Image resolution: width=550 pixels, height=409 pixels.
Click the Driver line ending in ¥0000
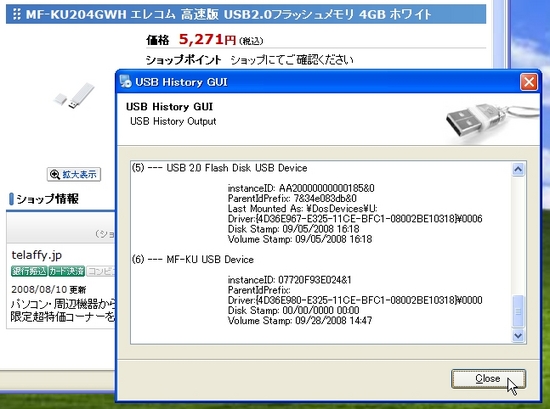tap(355, 300)
